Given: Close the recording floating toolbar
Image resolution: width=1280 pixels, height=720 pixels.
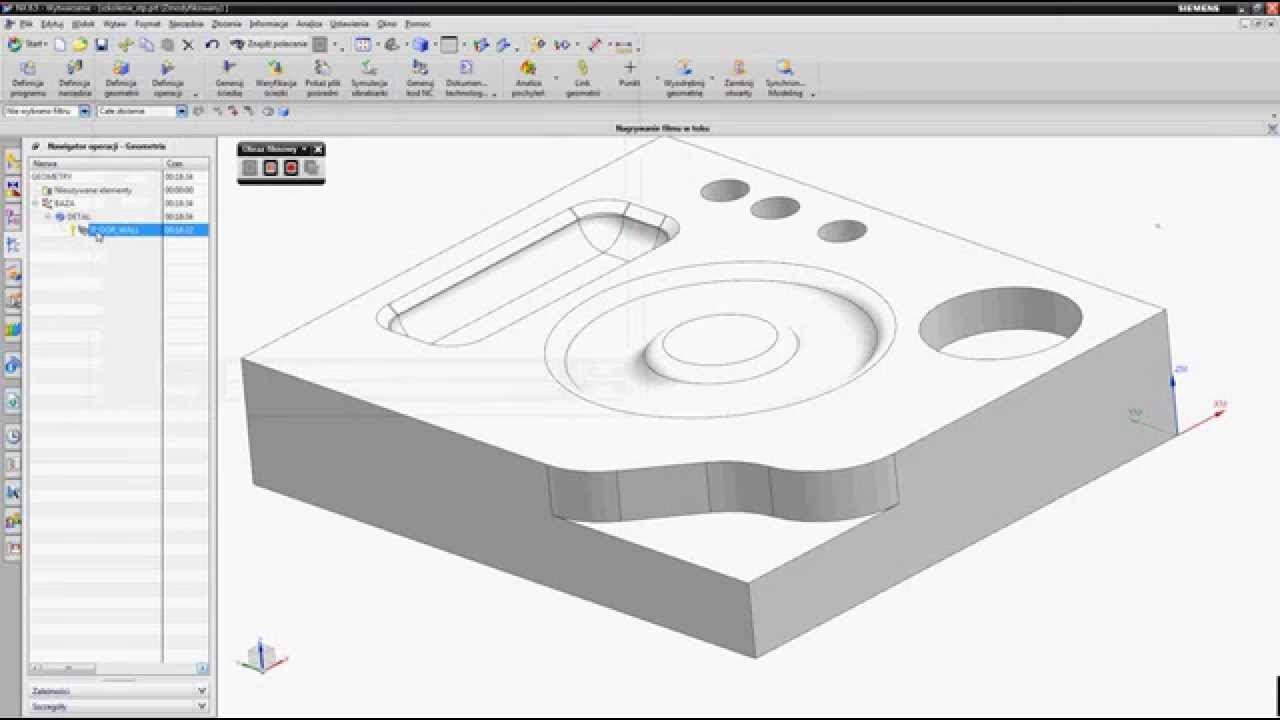Looking at the screenshot, I should coord(318,149).
